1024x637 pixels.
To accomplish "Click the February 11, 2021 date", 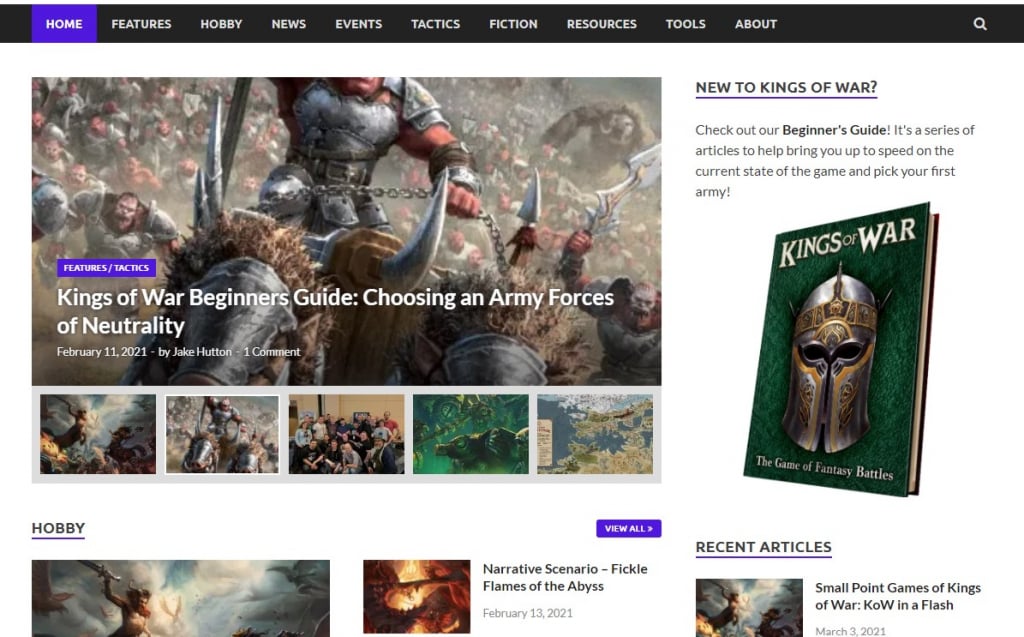I will [102, 351].
